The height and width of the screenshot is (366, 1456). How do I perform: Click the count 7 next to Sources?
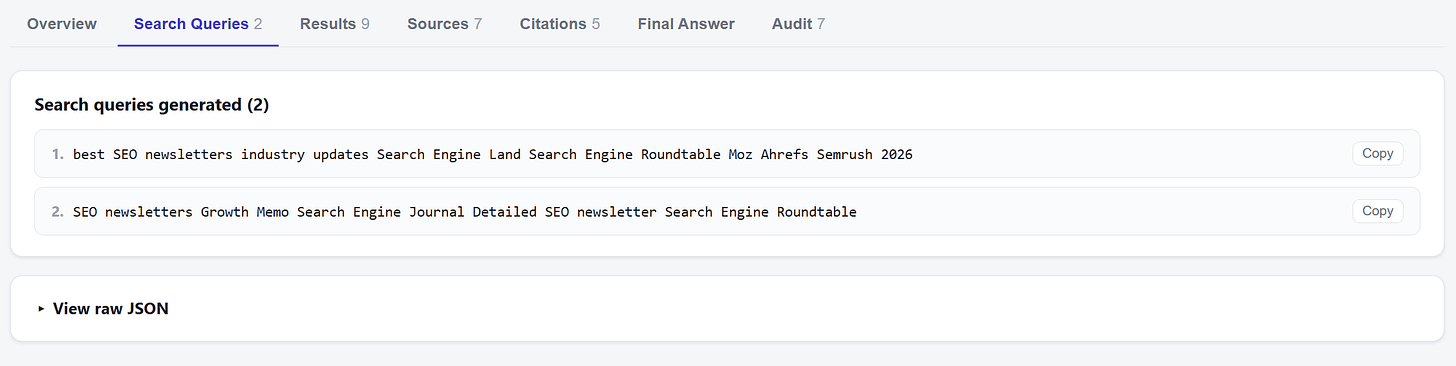[478, 24]
